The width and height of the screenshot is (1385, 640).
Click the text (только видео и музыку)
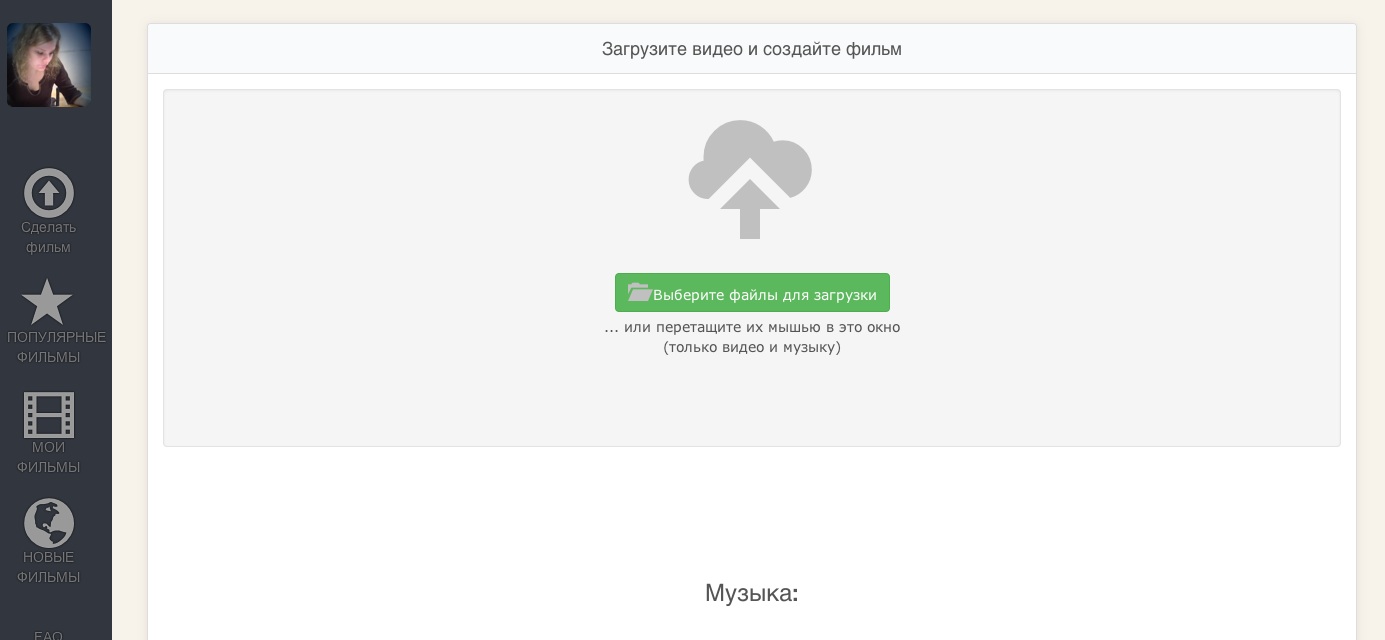[x=752, y=347]
